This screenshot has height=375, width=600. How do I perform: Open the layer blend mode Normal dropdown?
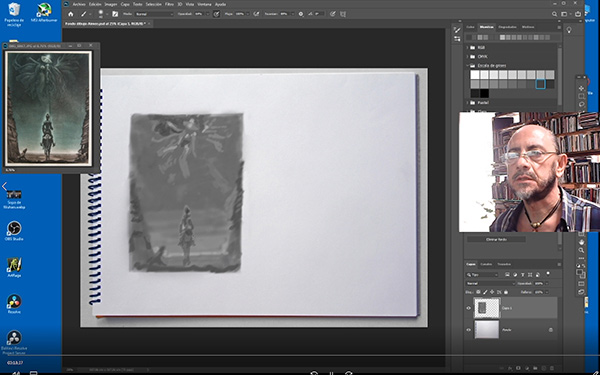[x=491, y=284]
